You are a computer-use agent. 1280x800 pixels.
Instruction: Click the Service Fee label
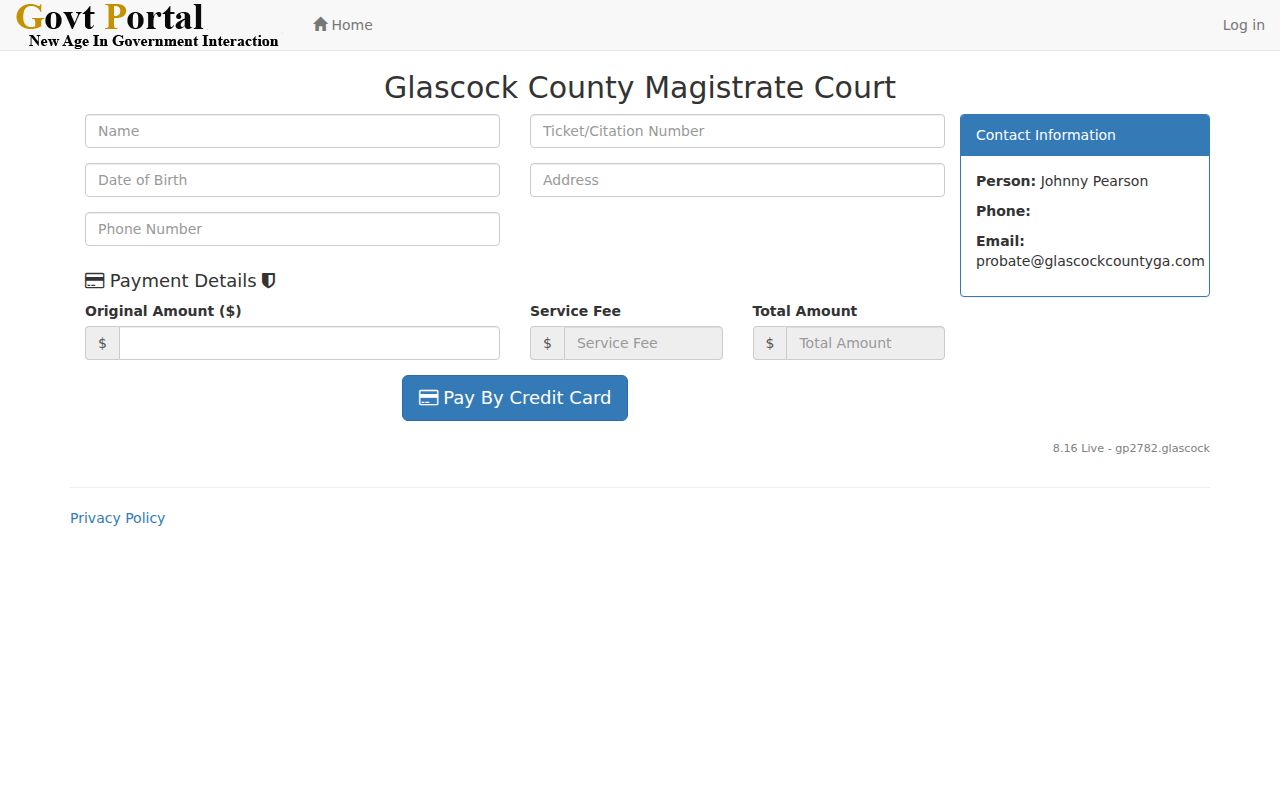pyautogui.click(x=575, y=311)
